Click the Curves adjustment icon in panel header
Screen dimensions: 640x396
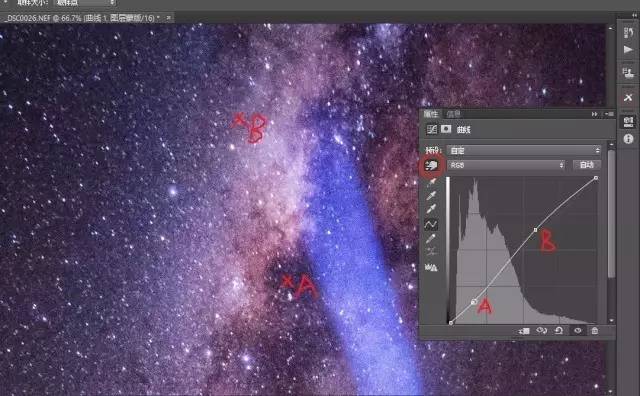coord(431,129)
